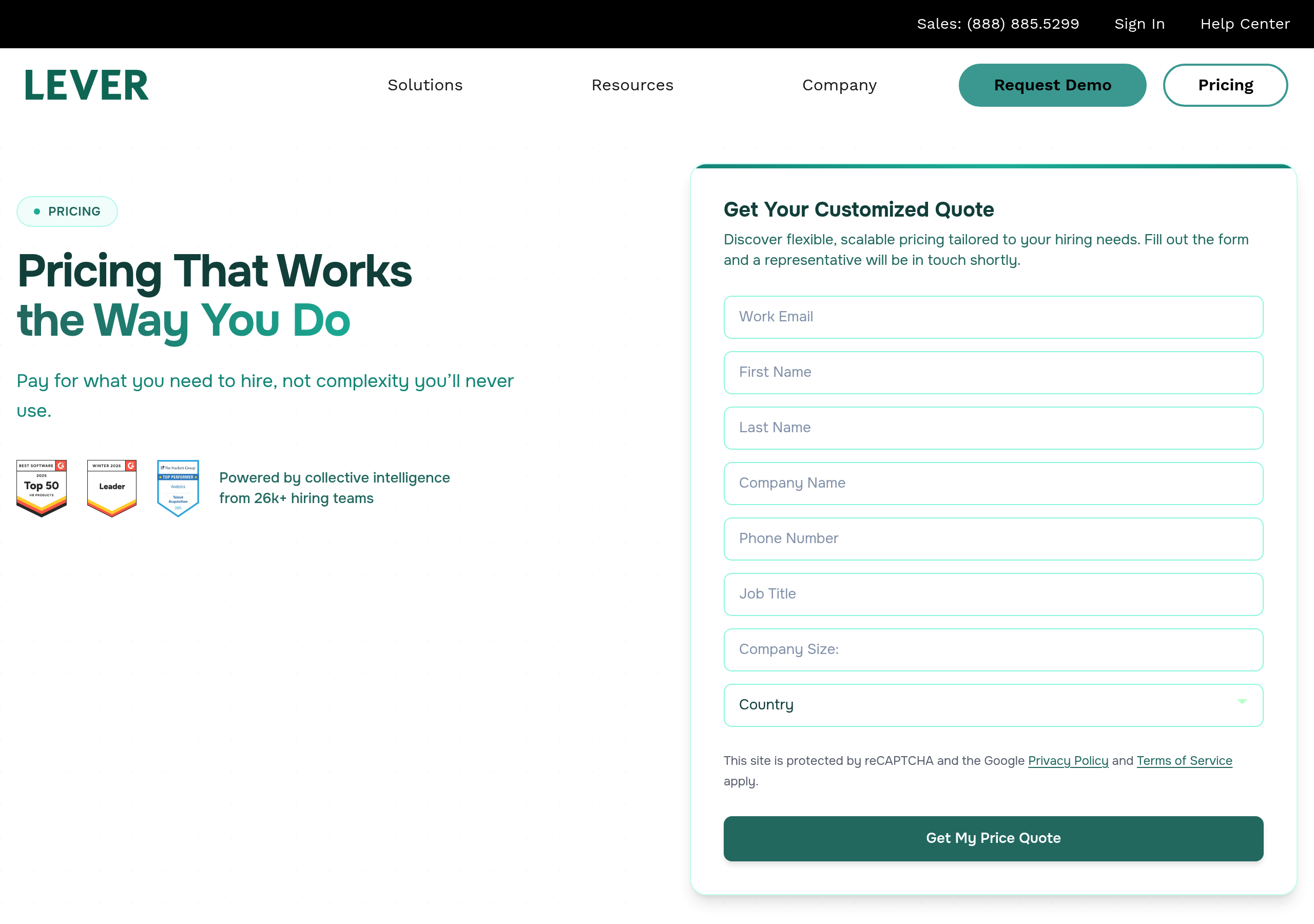Open the Resources menu
Viewport: 1314px width, 924px height.
(632, 85)
